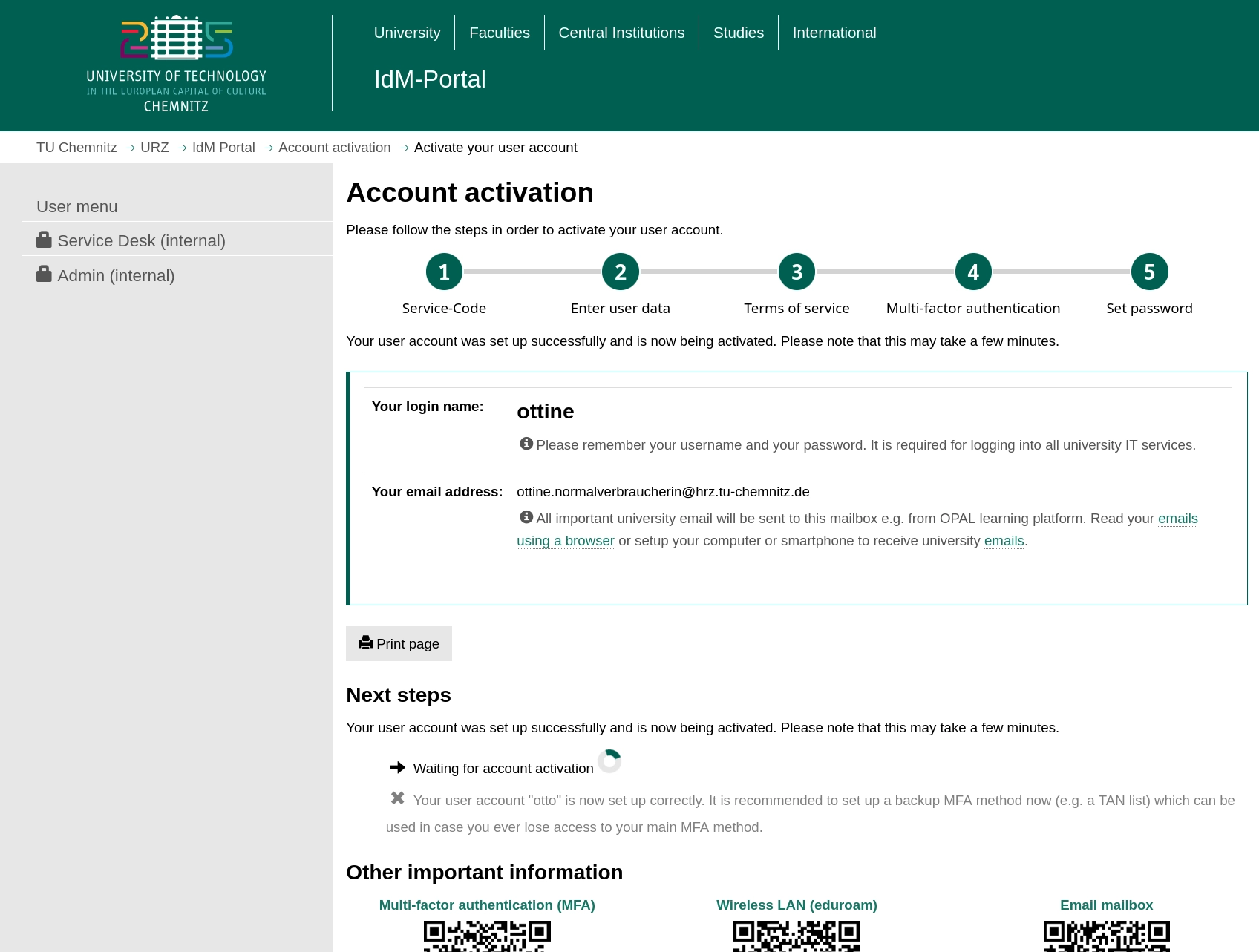Click the arrow icon before Waiting for account activation
Screen dimensions: 1259x952
[x=398, y=767]
